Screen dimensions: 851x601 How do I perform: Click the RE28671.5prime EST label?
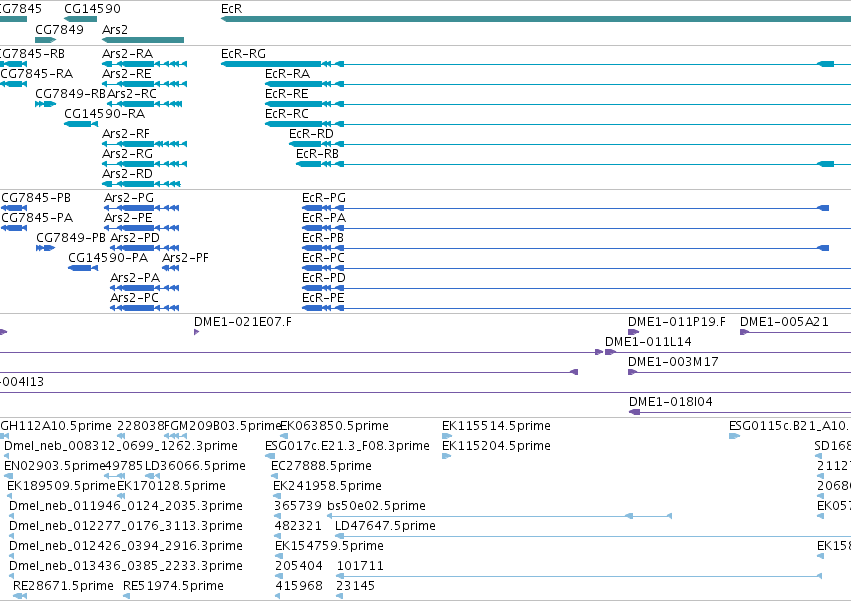click(x=63, y=587)
